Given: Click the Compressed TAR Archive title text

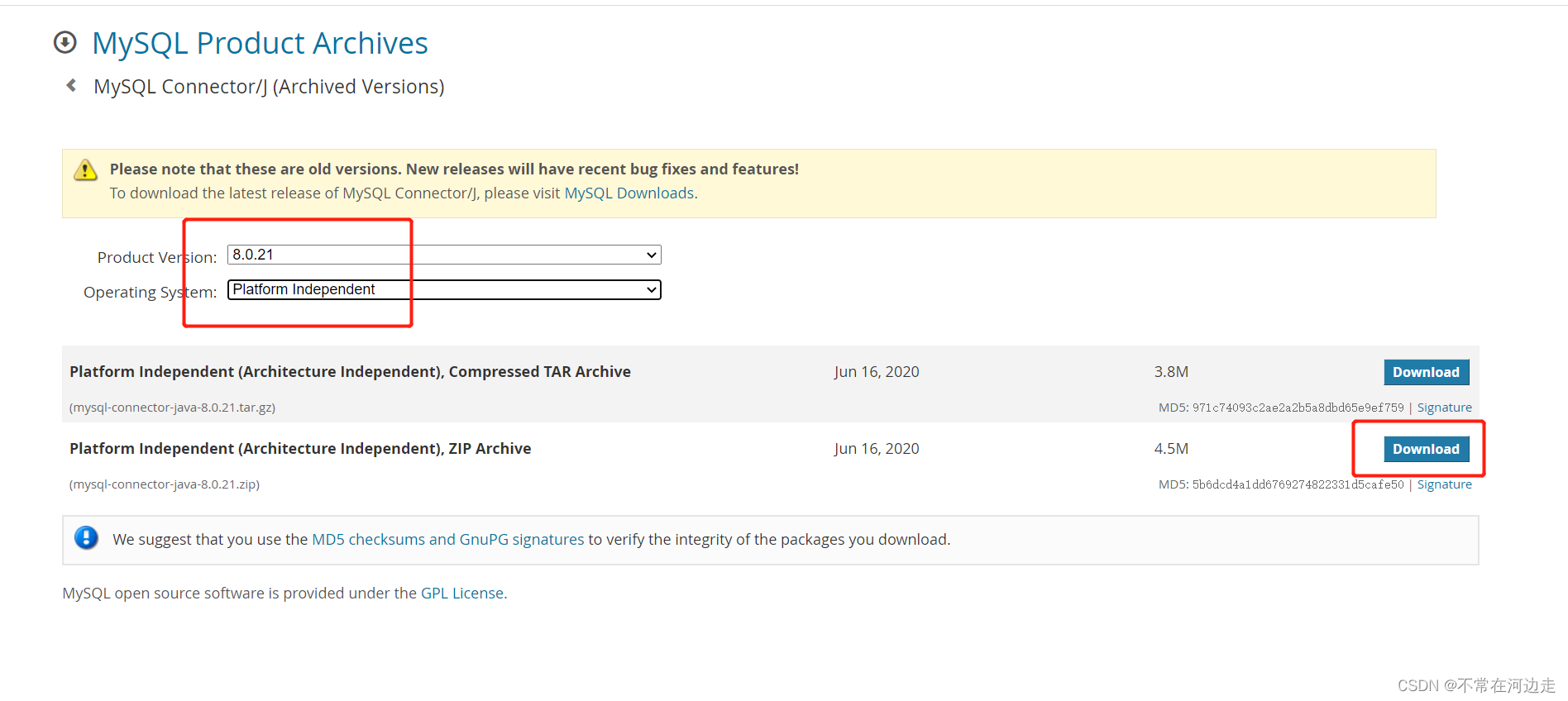Looking at the screenshot, I should 350,372.
